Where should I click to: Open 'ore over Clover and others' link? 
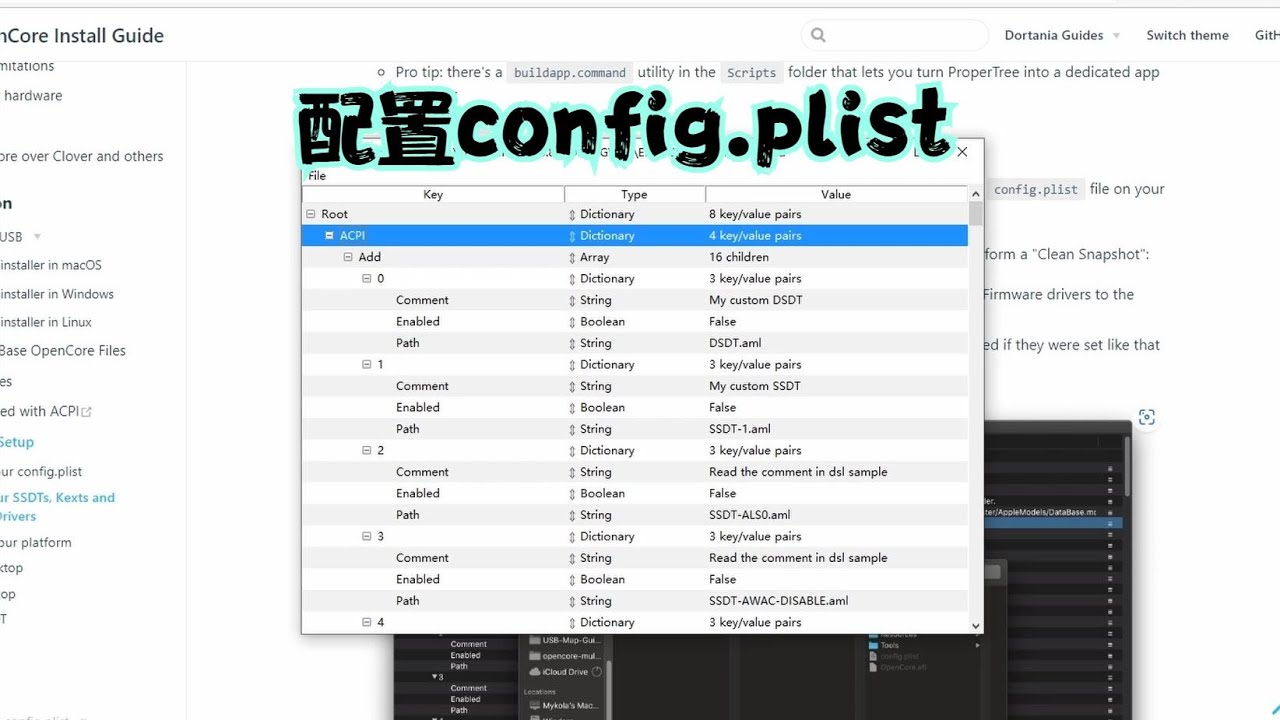tap(81, 156)
